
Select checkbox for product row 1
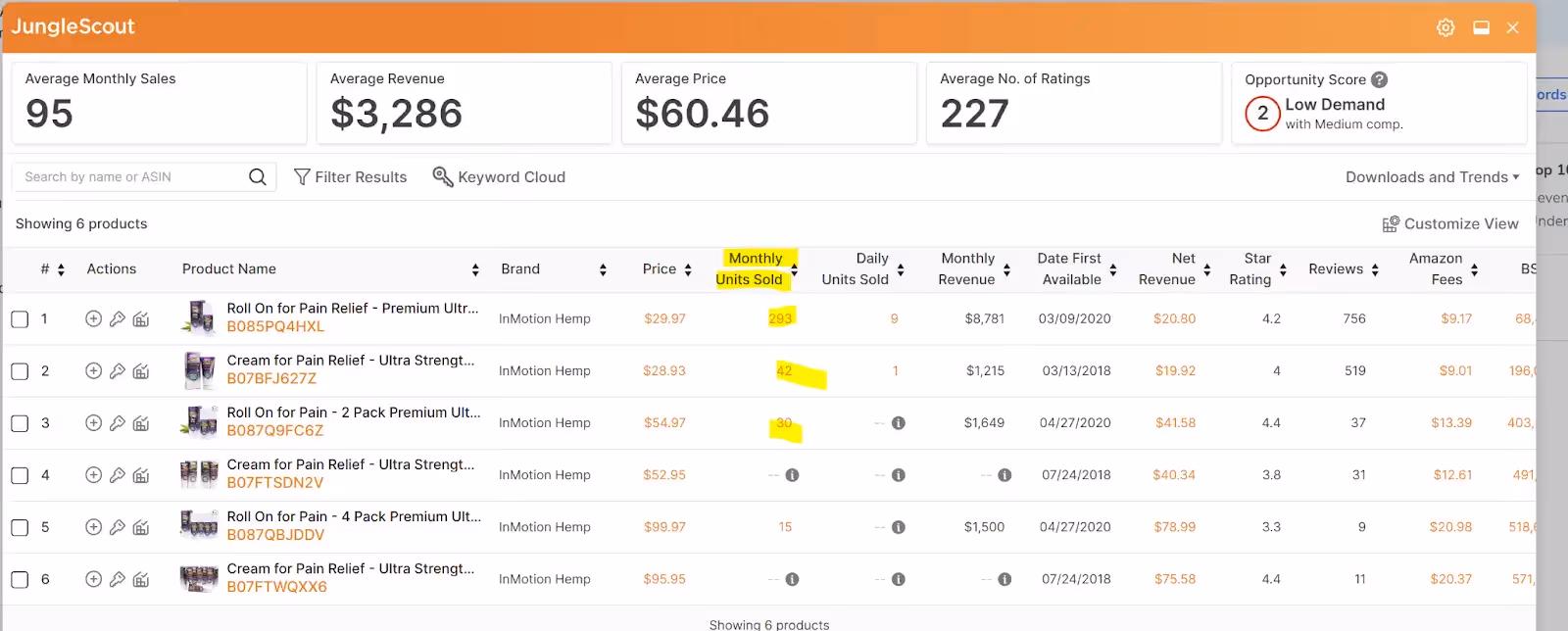[20, 319]
